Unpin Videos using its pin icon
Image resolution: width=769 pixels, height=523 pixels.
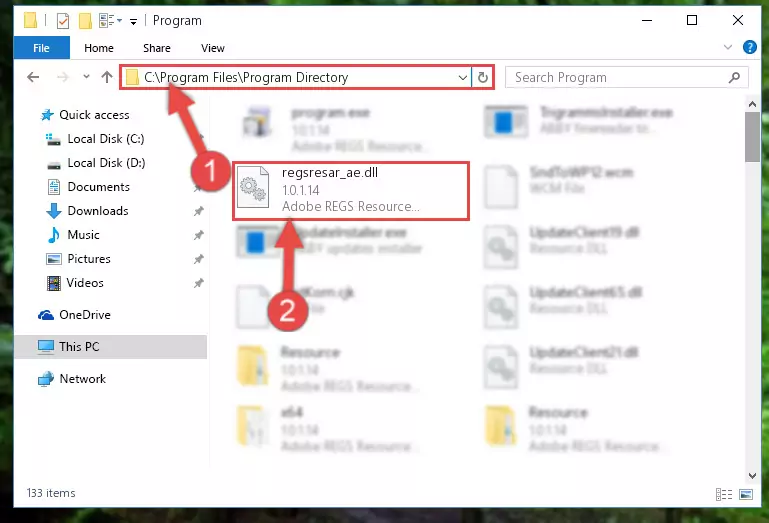click(x=199, y=283)
